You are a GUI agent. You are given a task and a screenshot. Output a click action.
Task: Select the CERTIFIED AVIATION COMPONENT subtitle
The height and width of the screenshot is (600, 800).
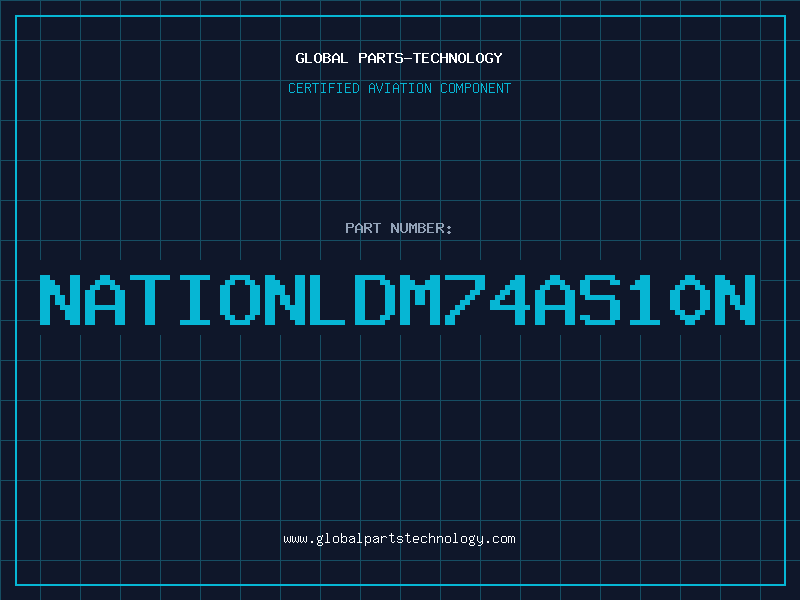point(399,88)
